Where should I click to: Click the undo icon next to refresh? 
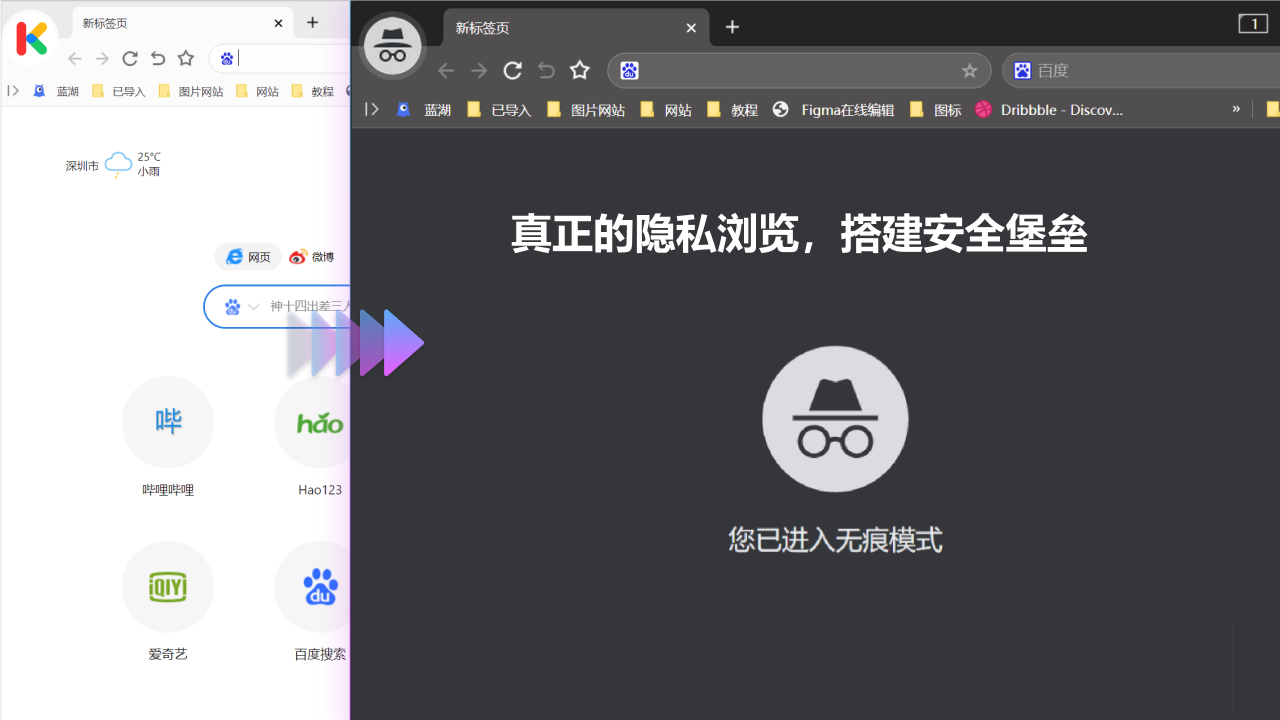click(546, 70)
